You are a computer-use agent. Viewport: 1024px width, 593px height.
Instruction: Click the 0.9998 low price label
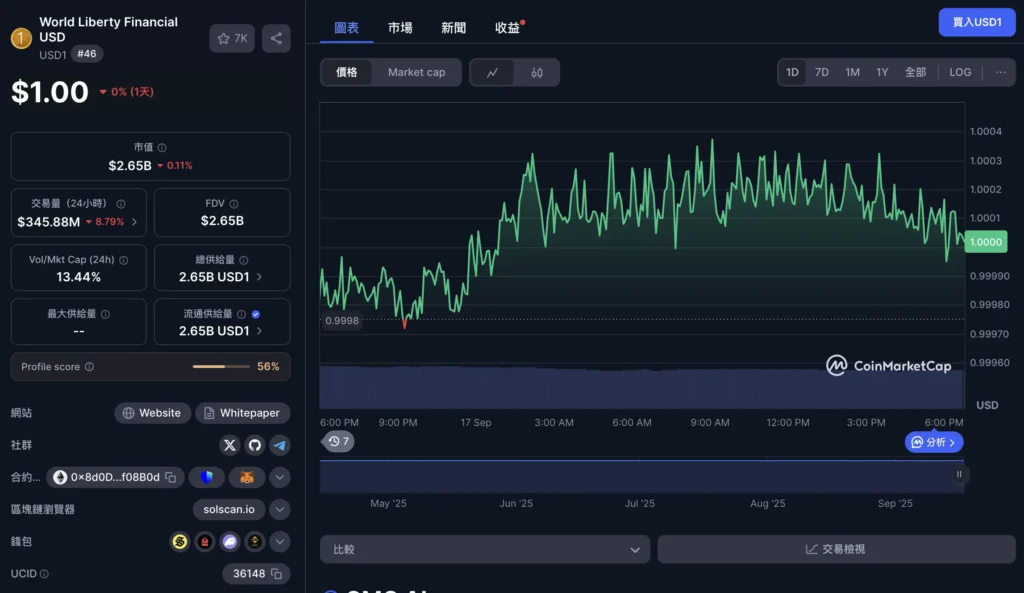pyautogui.click(x=342, y=321)
